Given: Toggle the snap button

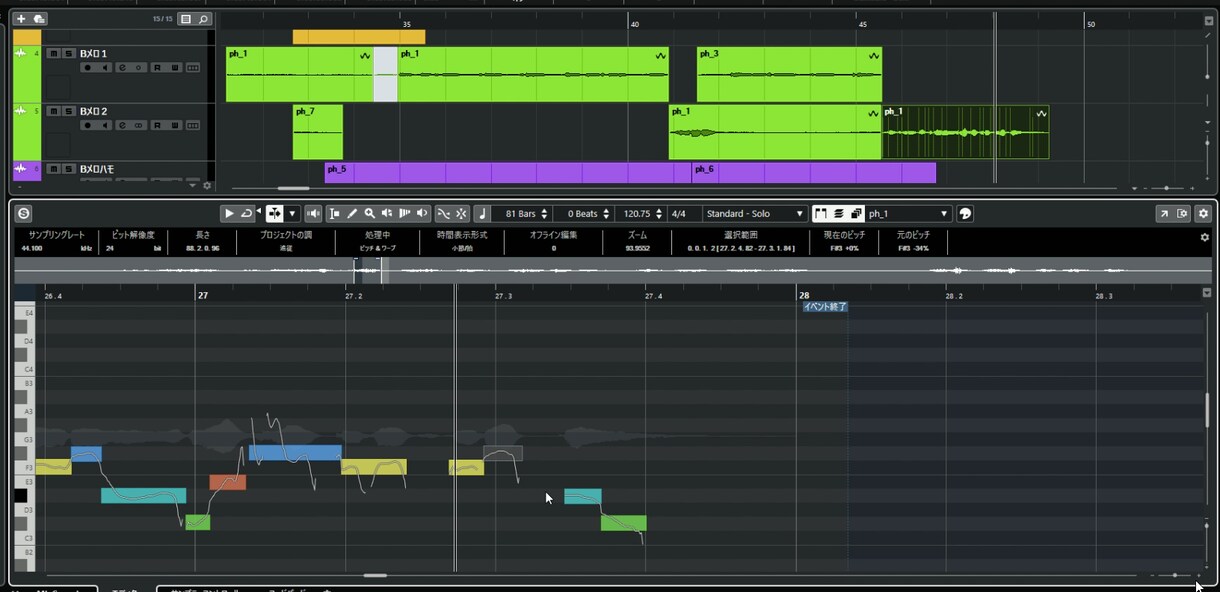Looking at the screenshot, I should [x=461, y=213].
